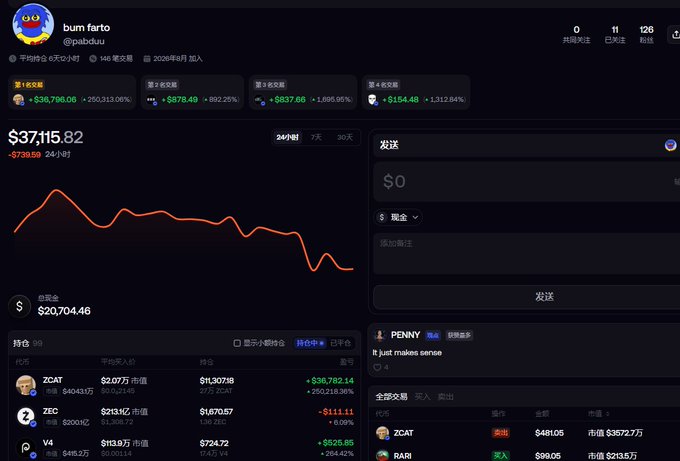
Task: Click the 添加备注 note field
Action: [526, 254]
